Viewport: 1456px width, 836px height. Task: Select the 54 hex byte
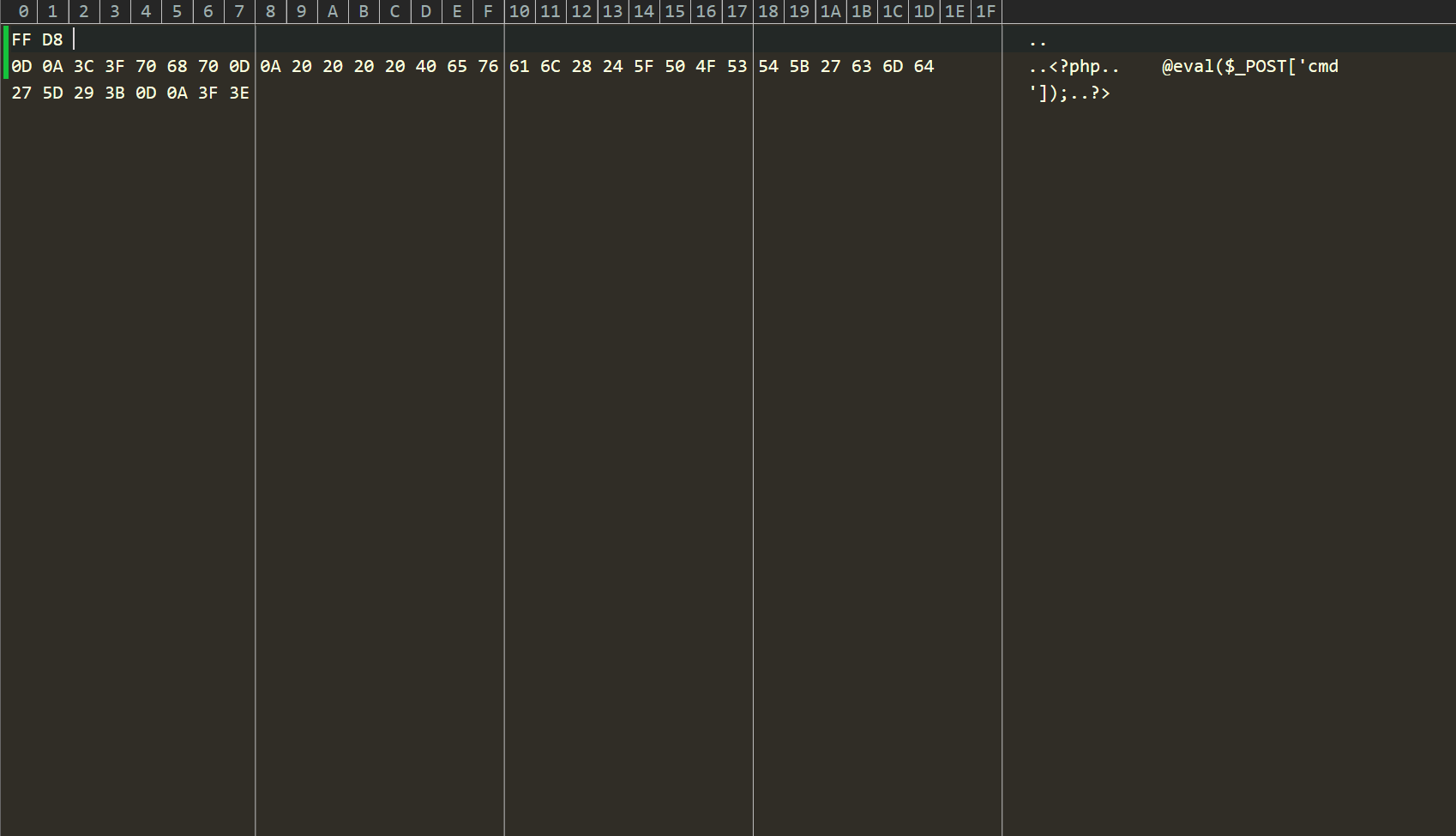[768, 66]
